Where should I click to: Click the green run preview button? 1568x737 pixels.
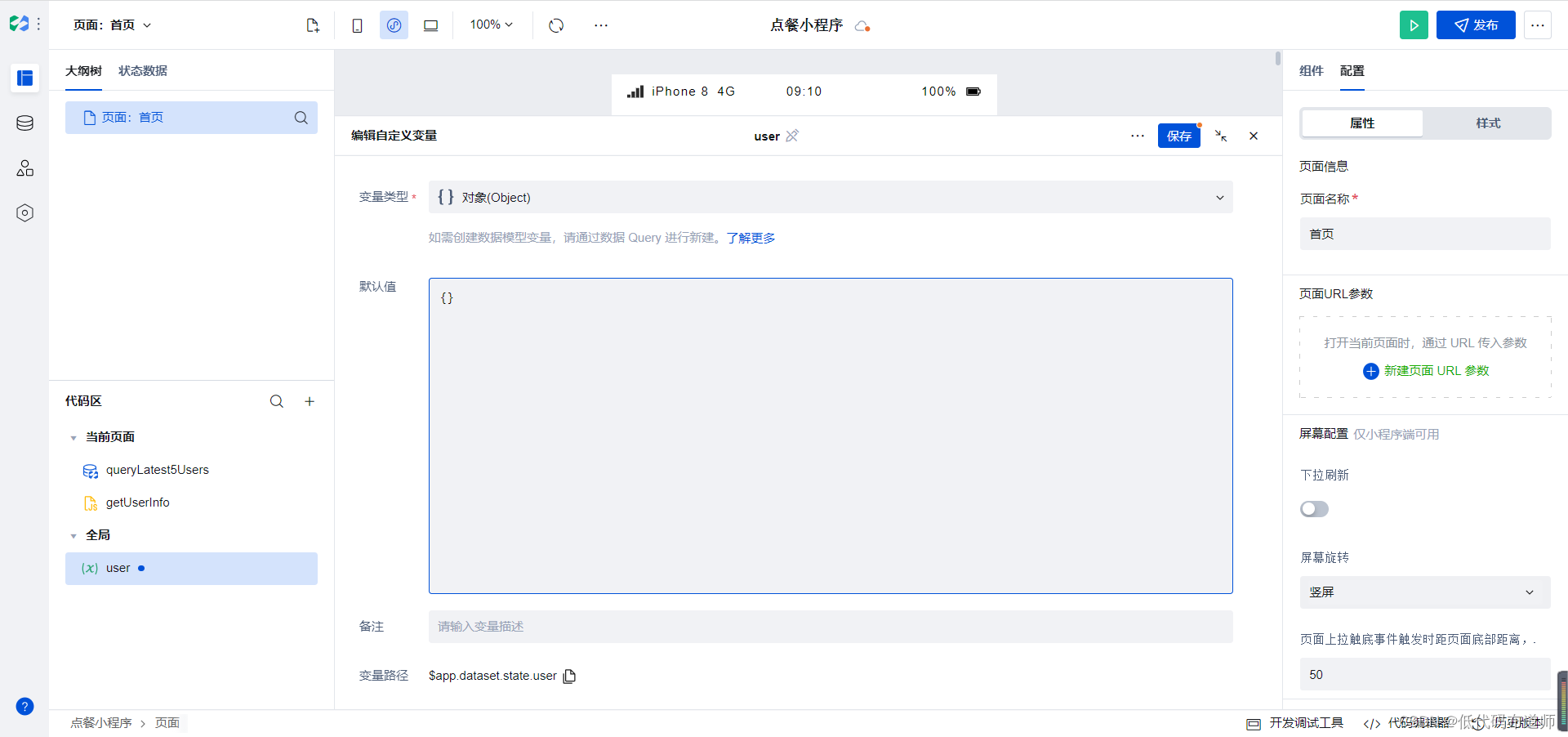(1414, 25)
